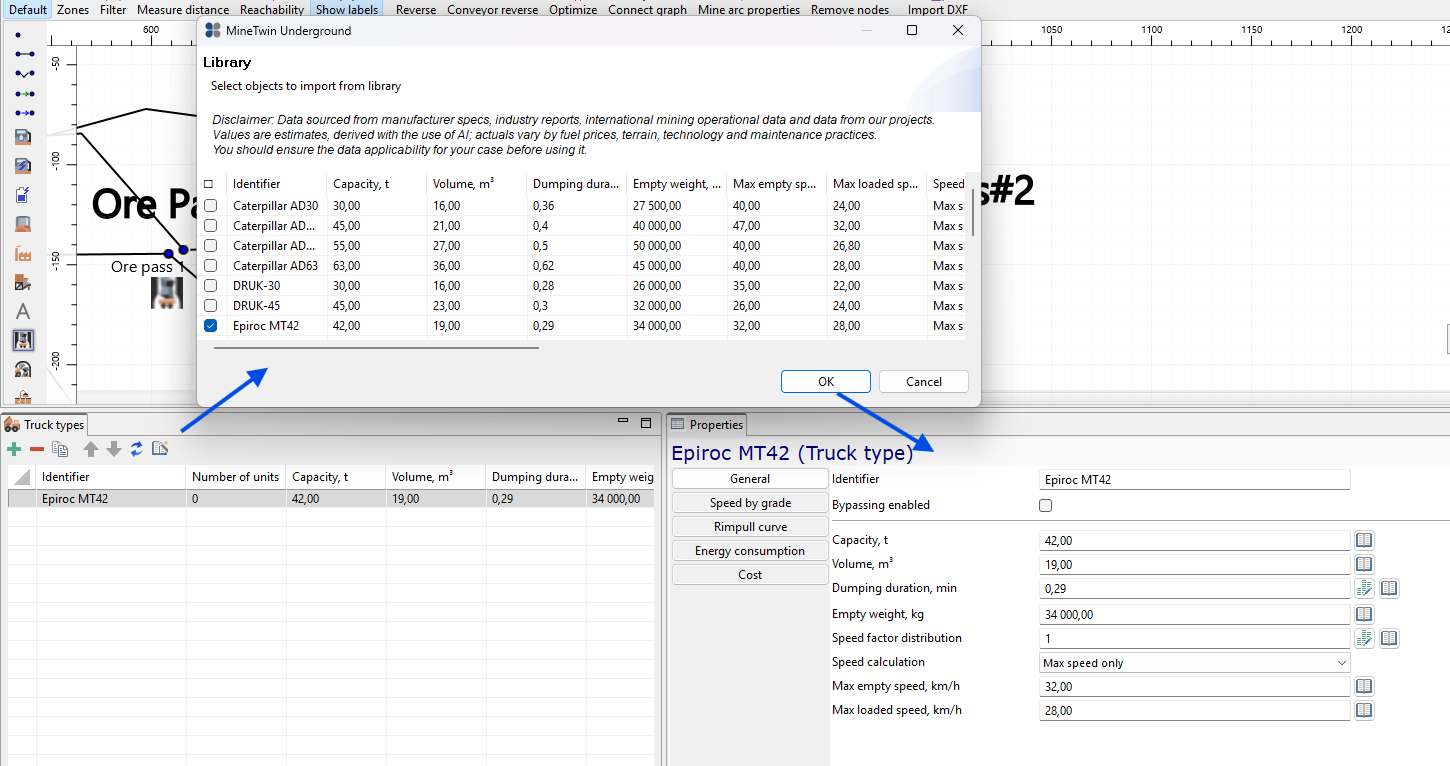Screen dimensions: 1450x766
Task: Click OK in the Library dialog
Action: tap(826, 381)
